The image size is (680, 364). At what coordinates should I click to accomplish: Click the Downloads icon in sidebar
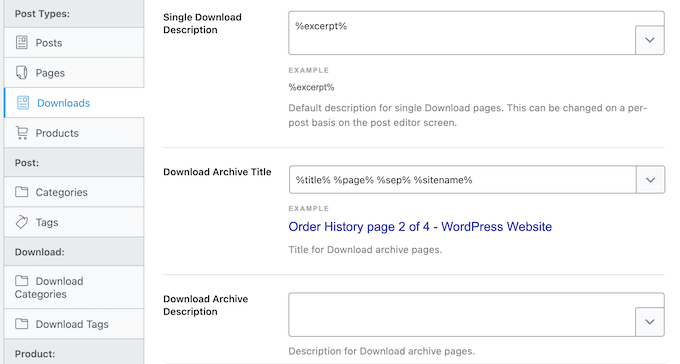pyautogui.click(x=23, y=103)
